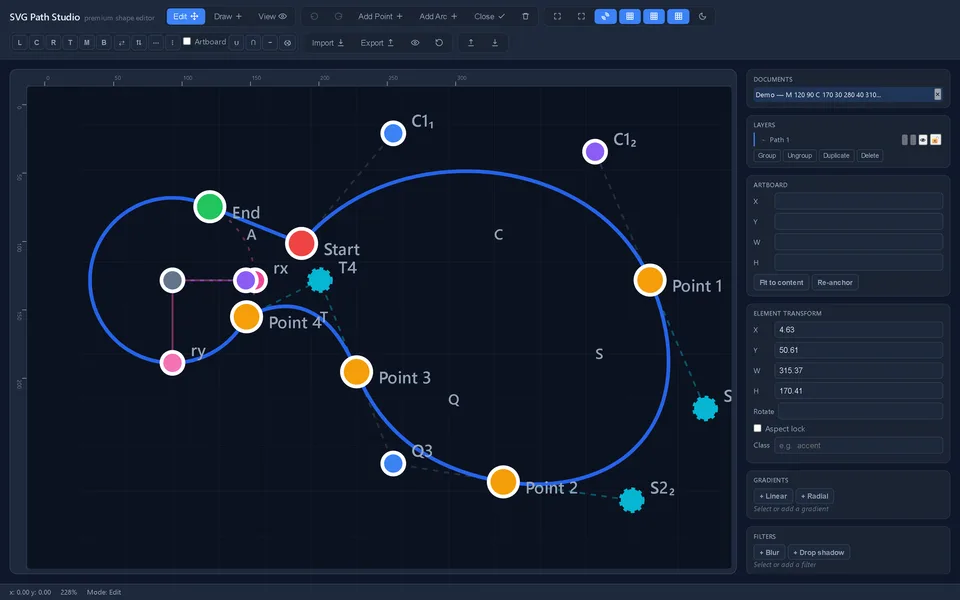Click the exclude ⊗ boolean icon
Image resolution: width=960 pixels, height=600 pixels.
[287, 42]
